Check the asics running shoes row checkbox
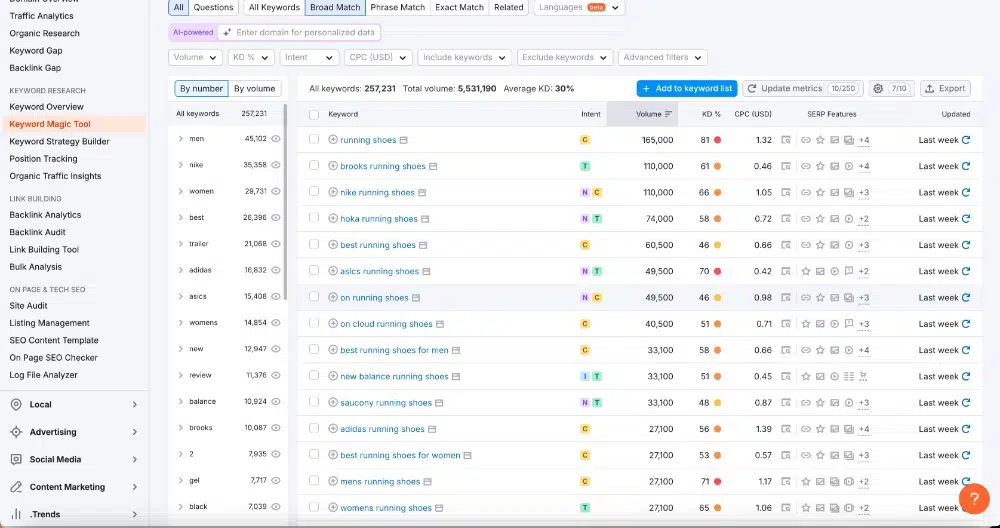1000x528 pixels. [314, 270]
